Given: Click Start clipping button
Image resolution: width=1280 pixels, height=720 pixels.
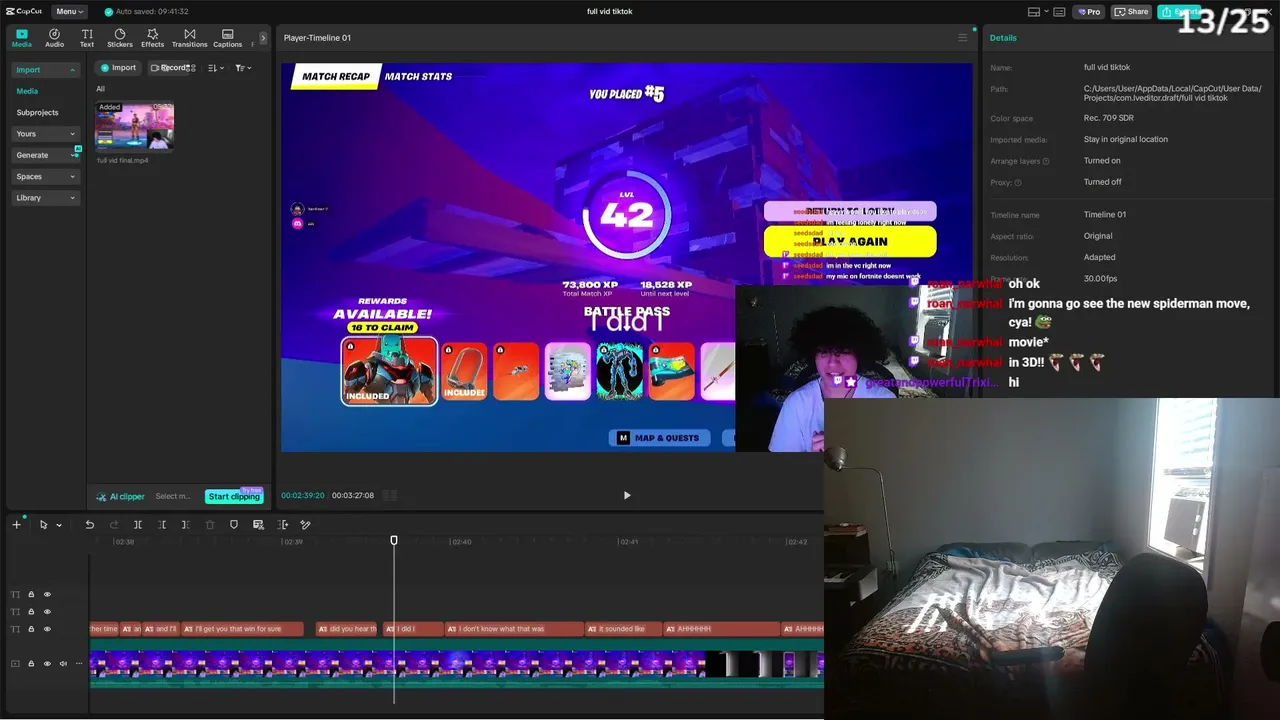Looking at the screenshot, I should pos(234,496).
